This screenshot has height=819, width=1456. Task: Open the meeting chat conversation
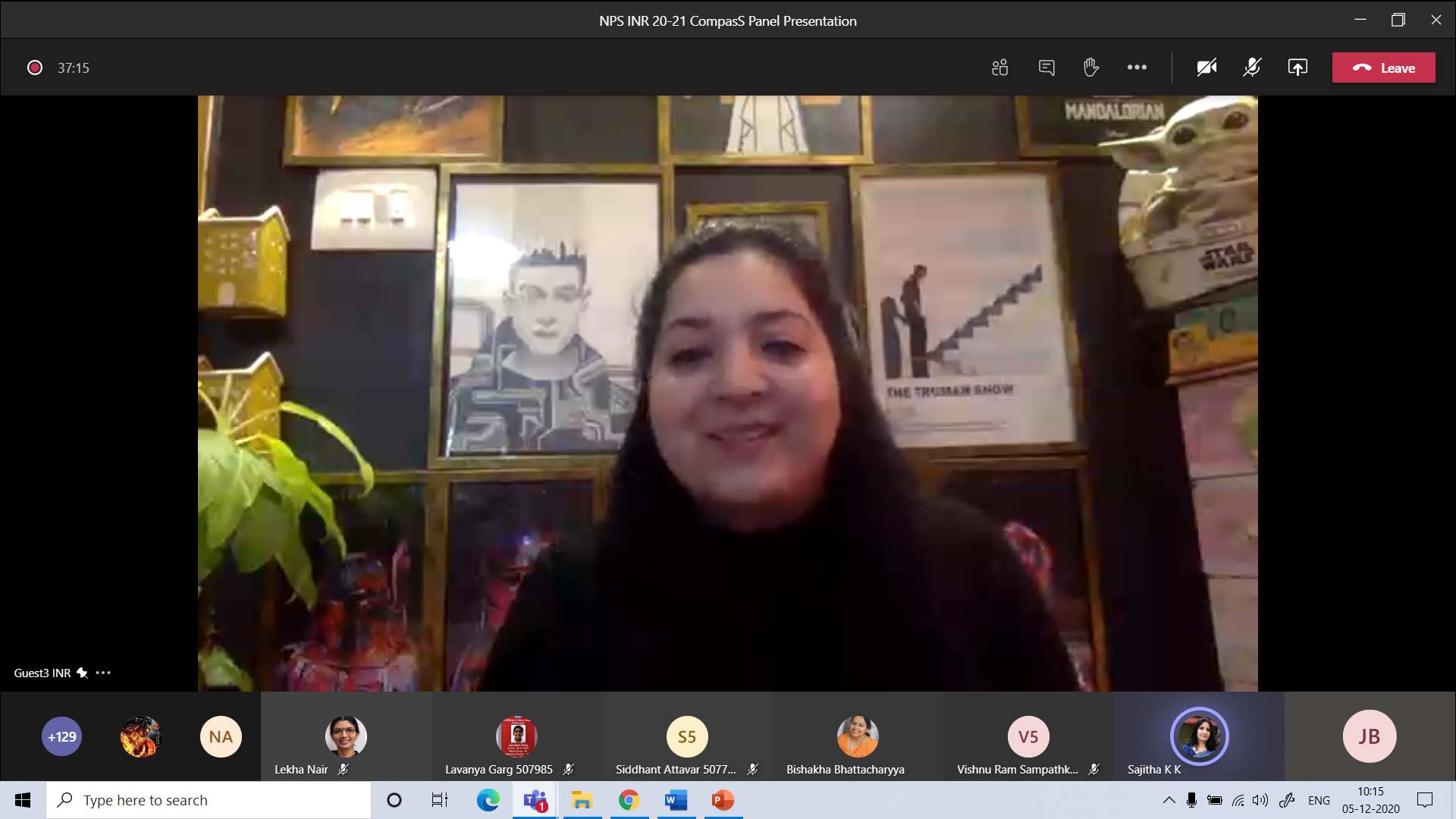[1046, 67]
